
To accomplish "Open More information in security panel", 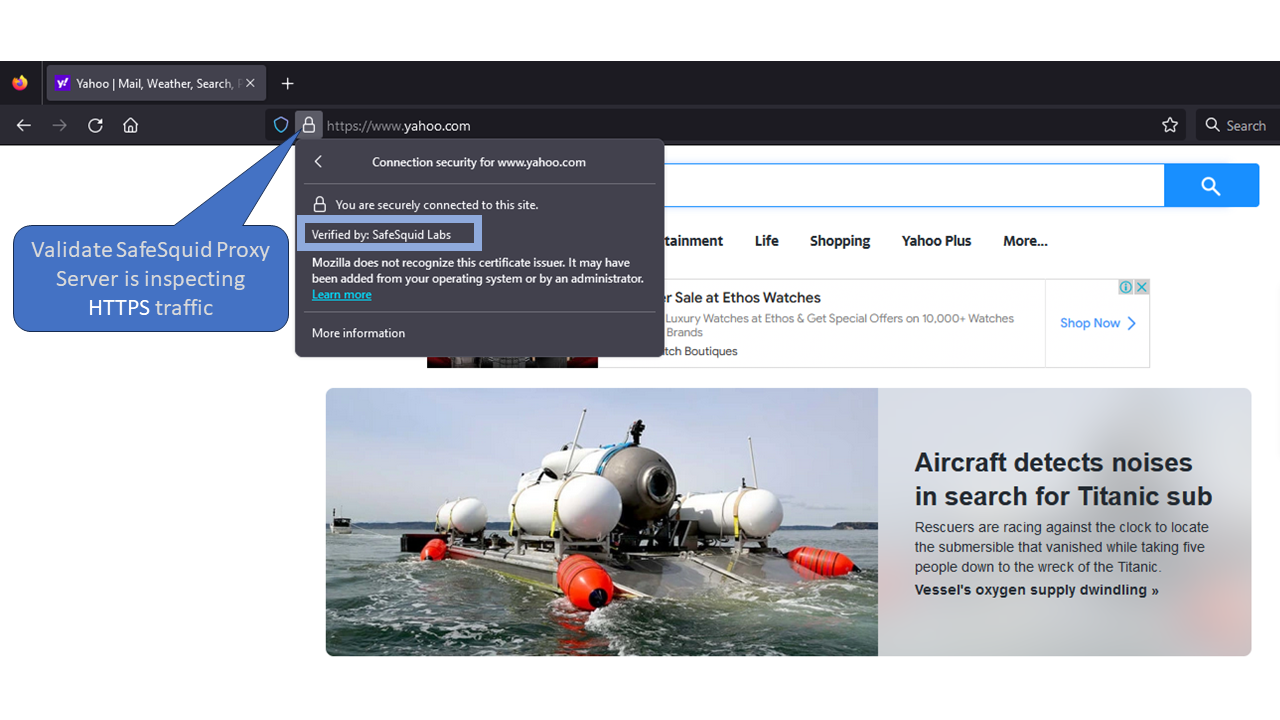I will (x=358, y=333).
